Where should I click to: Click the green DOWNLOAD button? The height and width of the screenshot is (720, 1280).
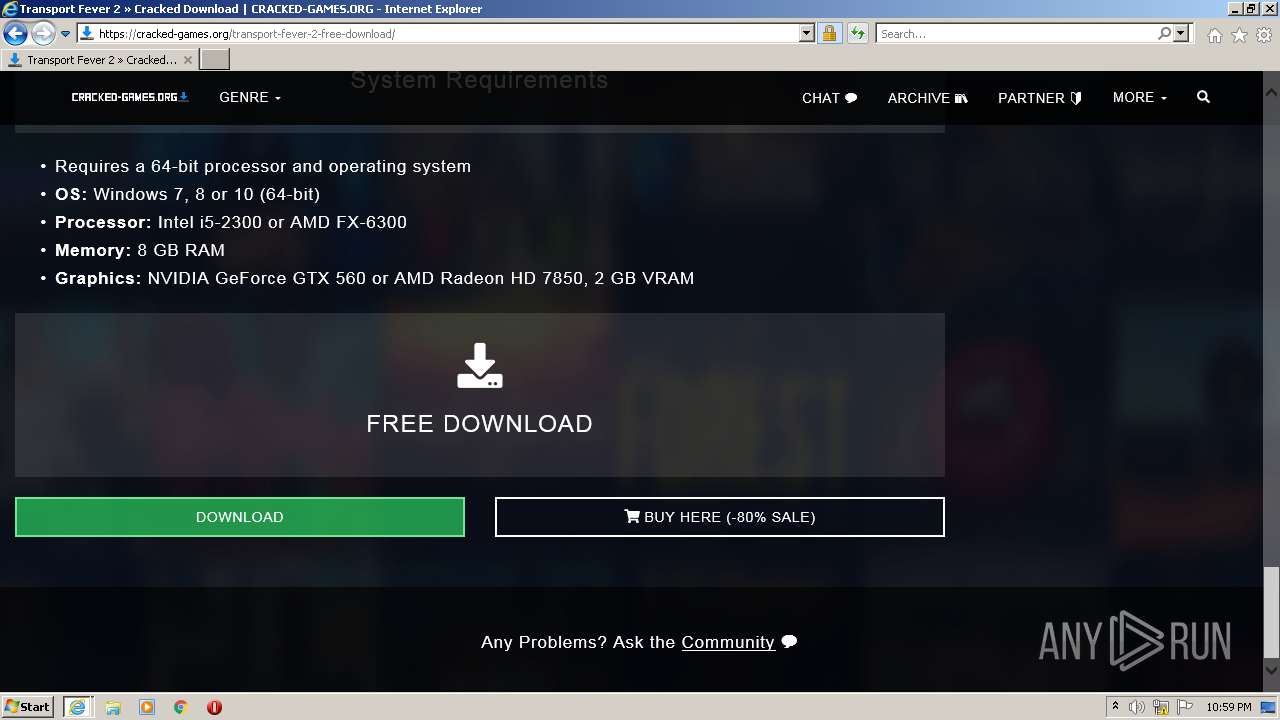240,517
